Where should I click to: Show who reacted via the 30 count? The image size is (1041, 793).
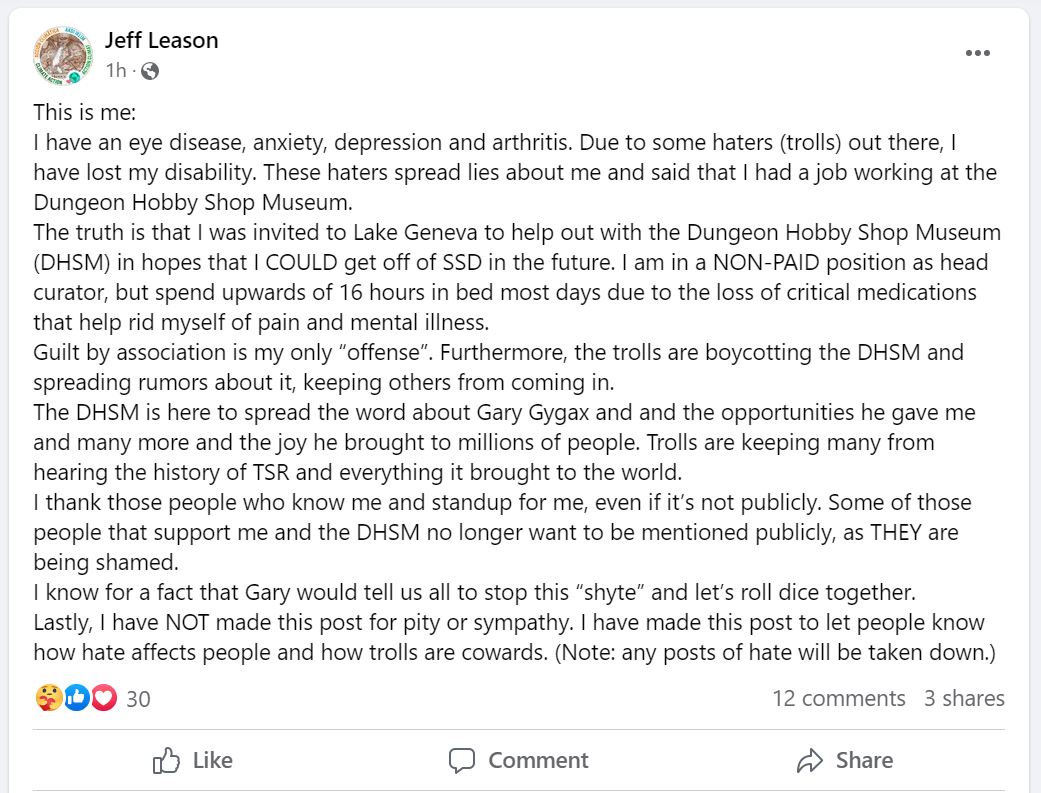[138, 699]
